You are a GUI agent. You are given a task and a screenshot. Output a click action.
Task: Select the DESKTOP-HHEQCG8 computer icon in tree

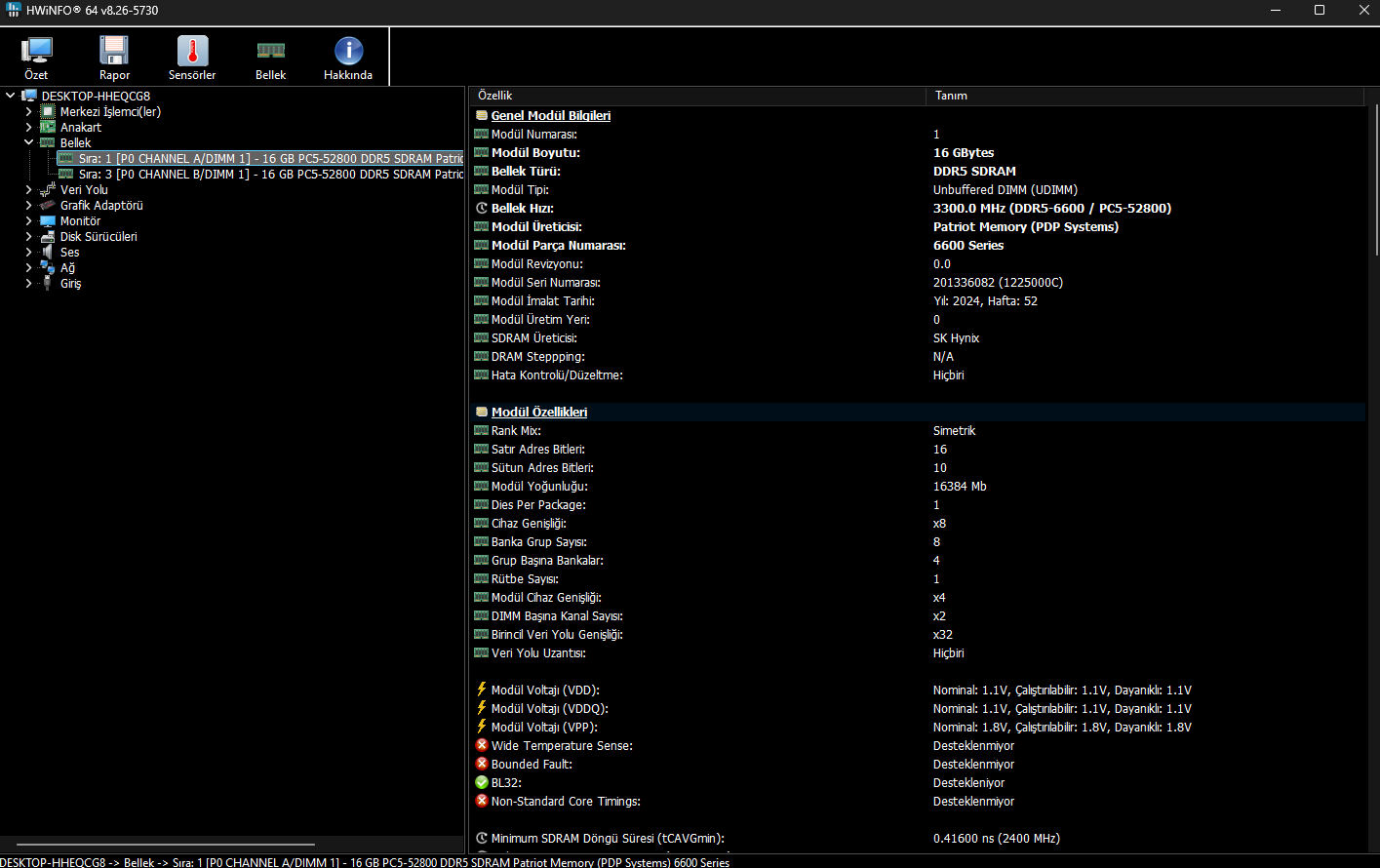[29, 96]
